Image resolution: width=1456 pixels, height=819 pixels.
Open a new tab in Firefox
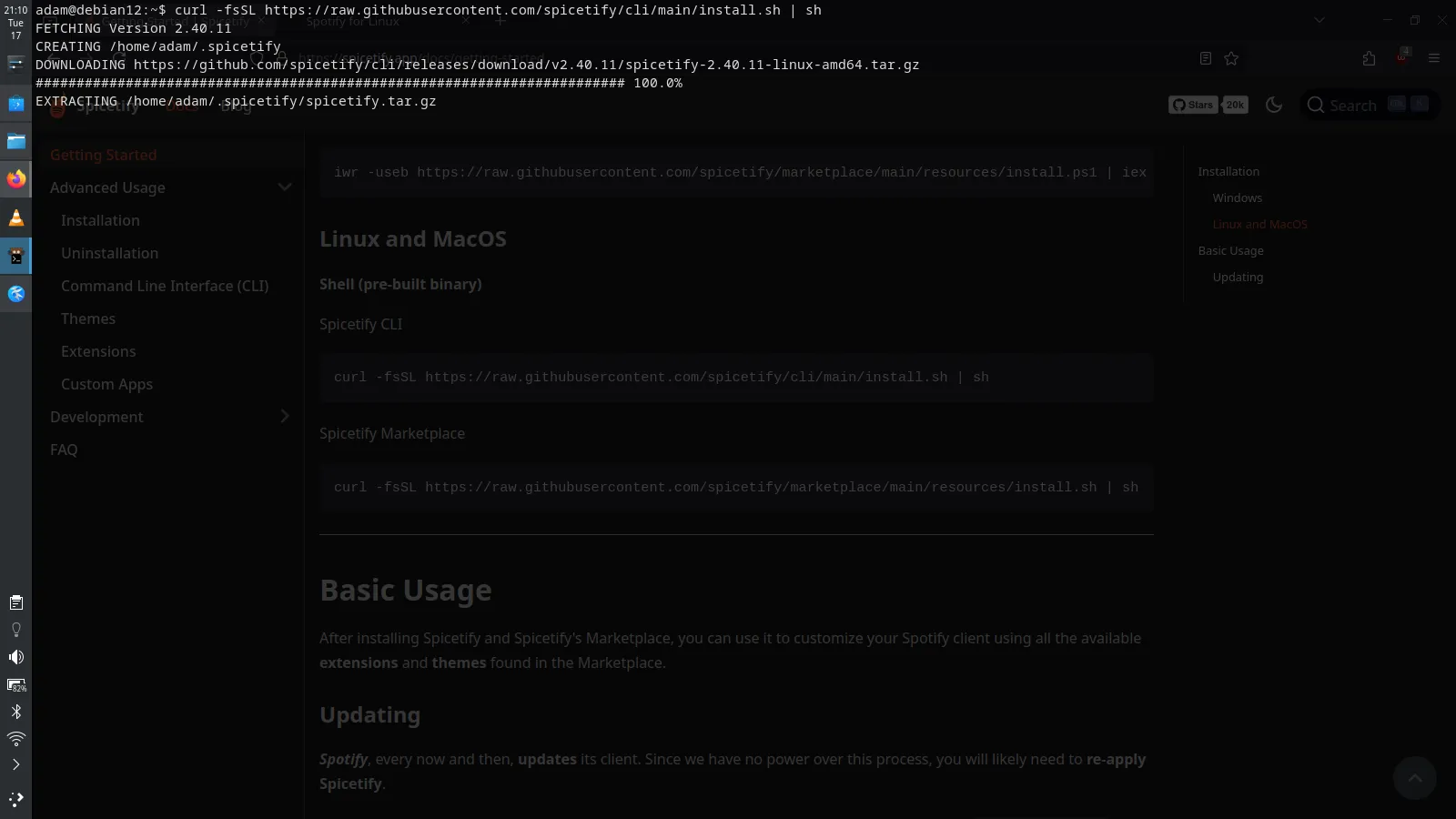[500, 21]
